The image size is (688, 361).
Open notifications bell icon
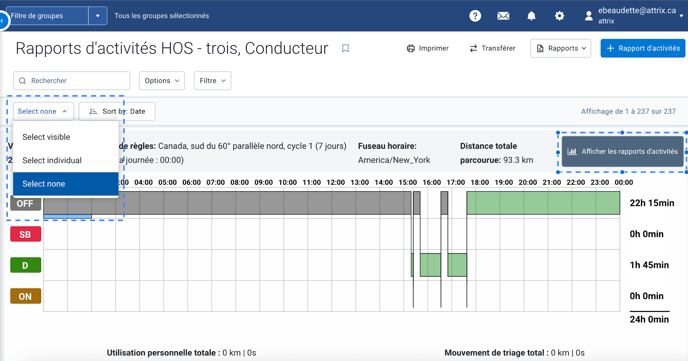[x=531, y=16]
